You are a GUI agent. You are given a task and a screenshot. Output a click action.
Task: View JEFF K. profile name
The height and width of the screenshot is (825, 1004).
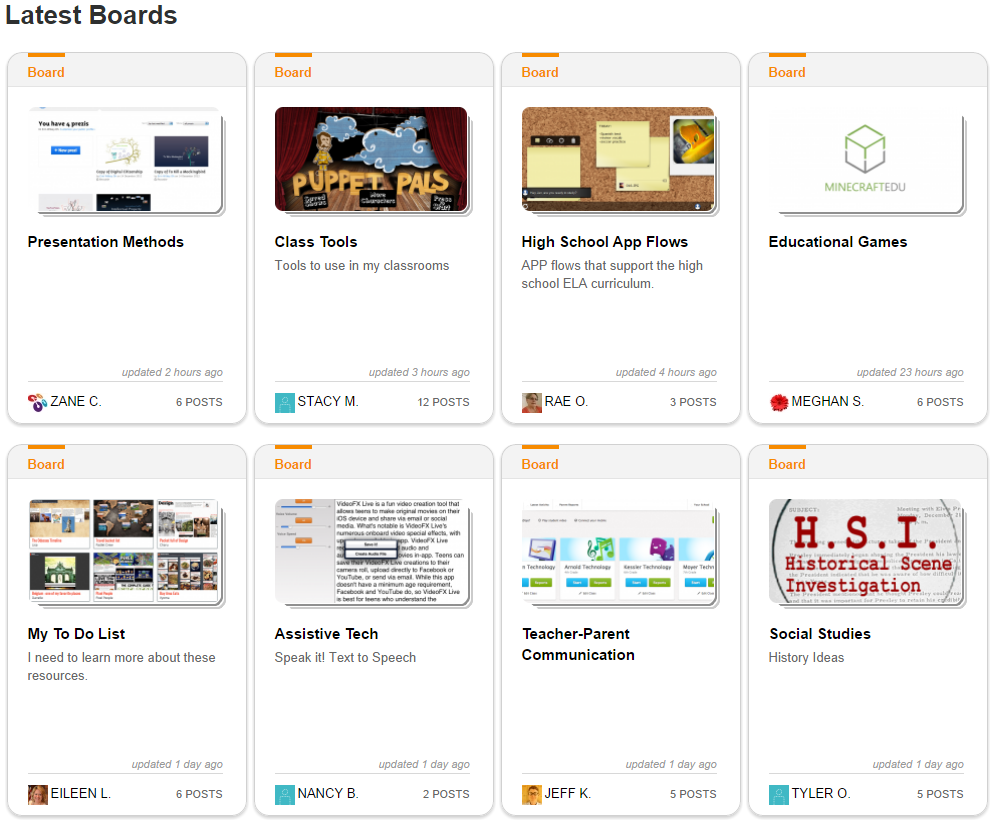[567, 794]
